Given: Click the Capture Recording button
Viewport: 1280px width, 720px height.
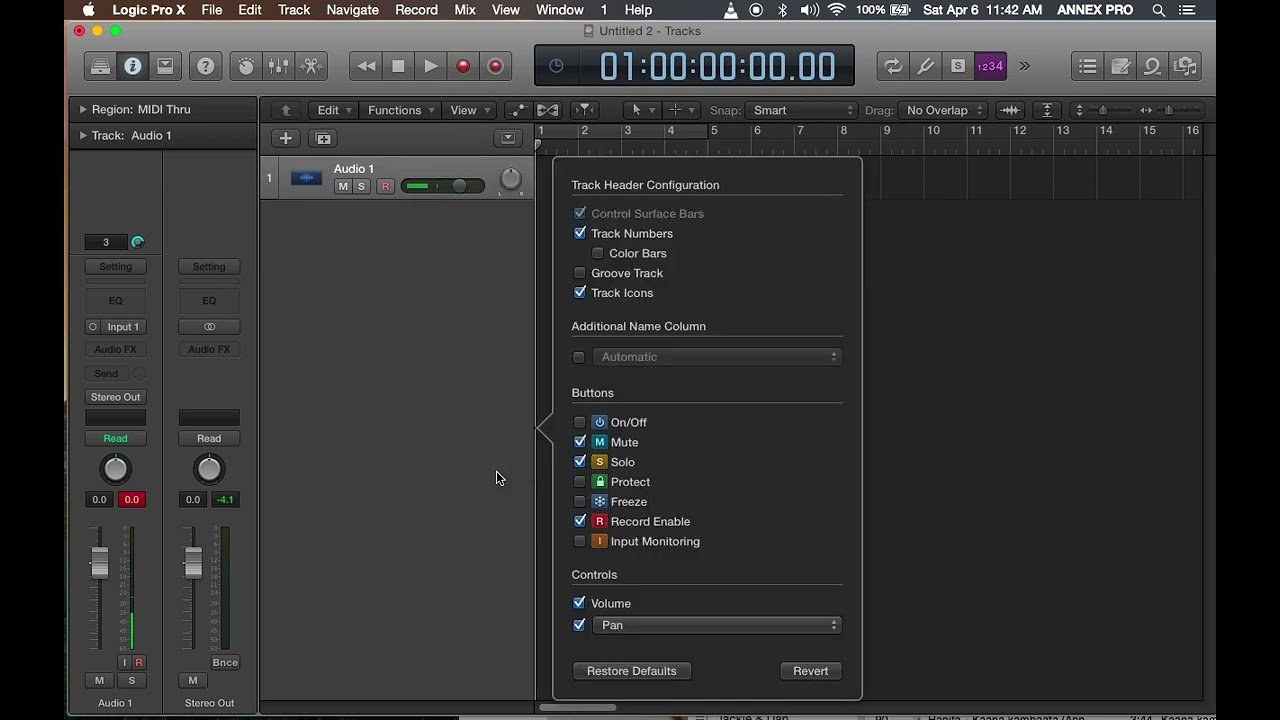Looking at the screenshot, I should point(495,67).
